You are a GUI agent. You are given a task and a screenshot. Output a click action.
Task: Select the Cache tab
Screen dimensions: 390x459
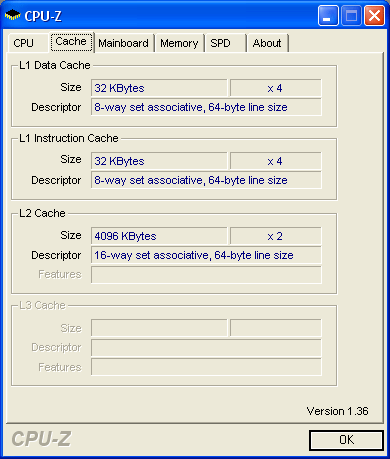71,42
